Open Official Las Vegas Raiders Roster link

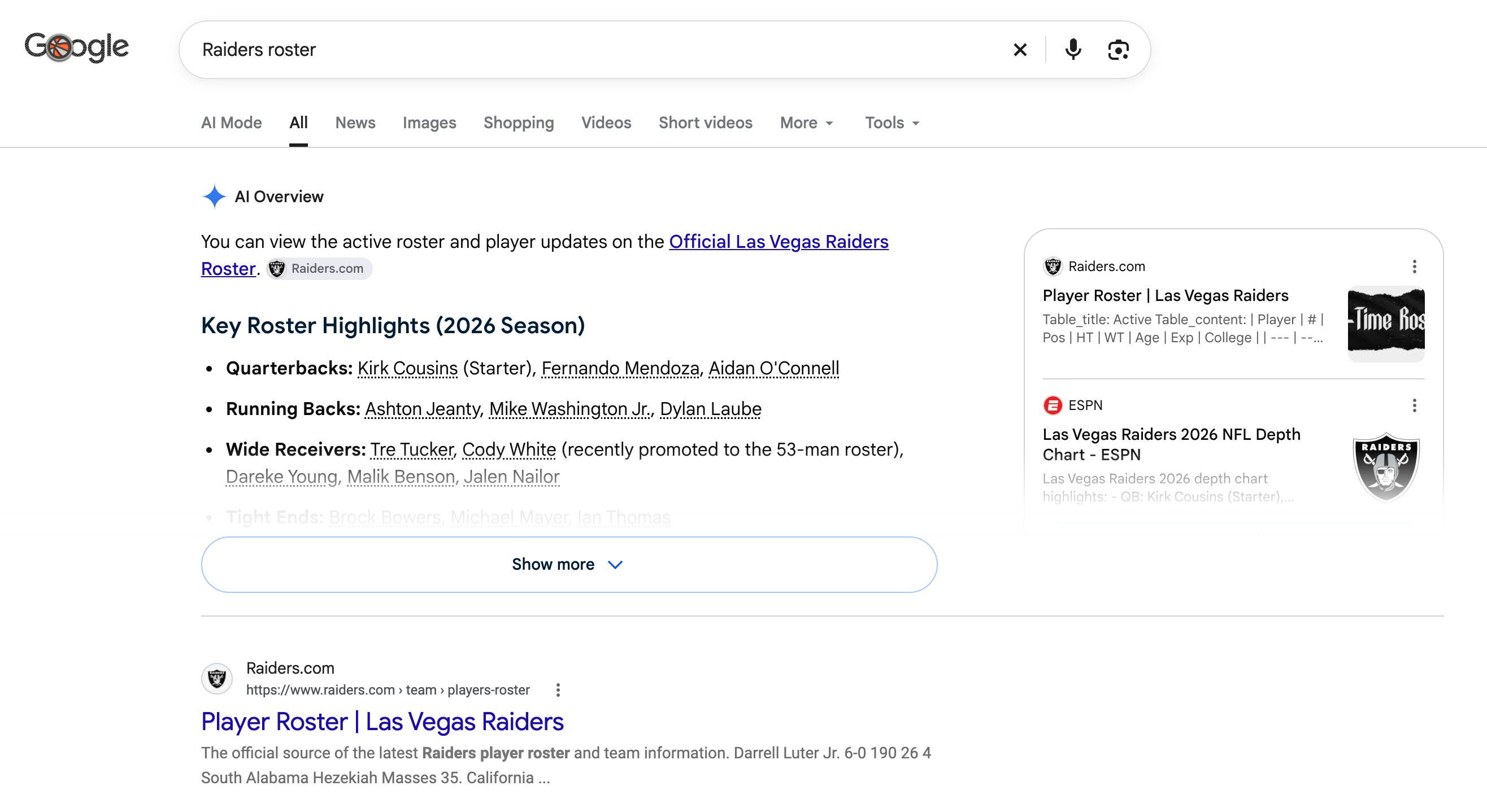point(779,242)
